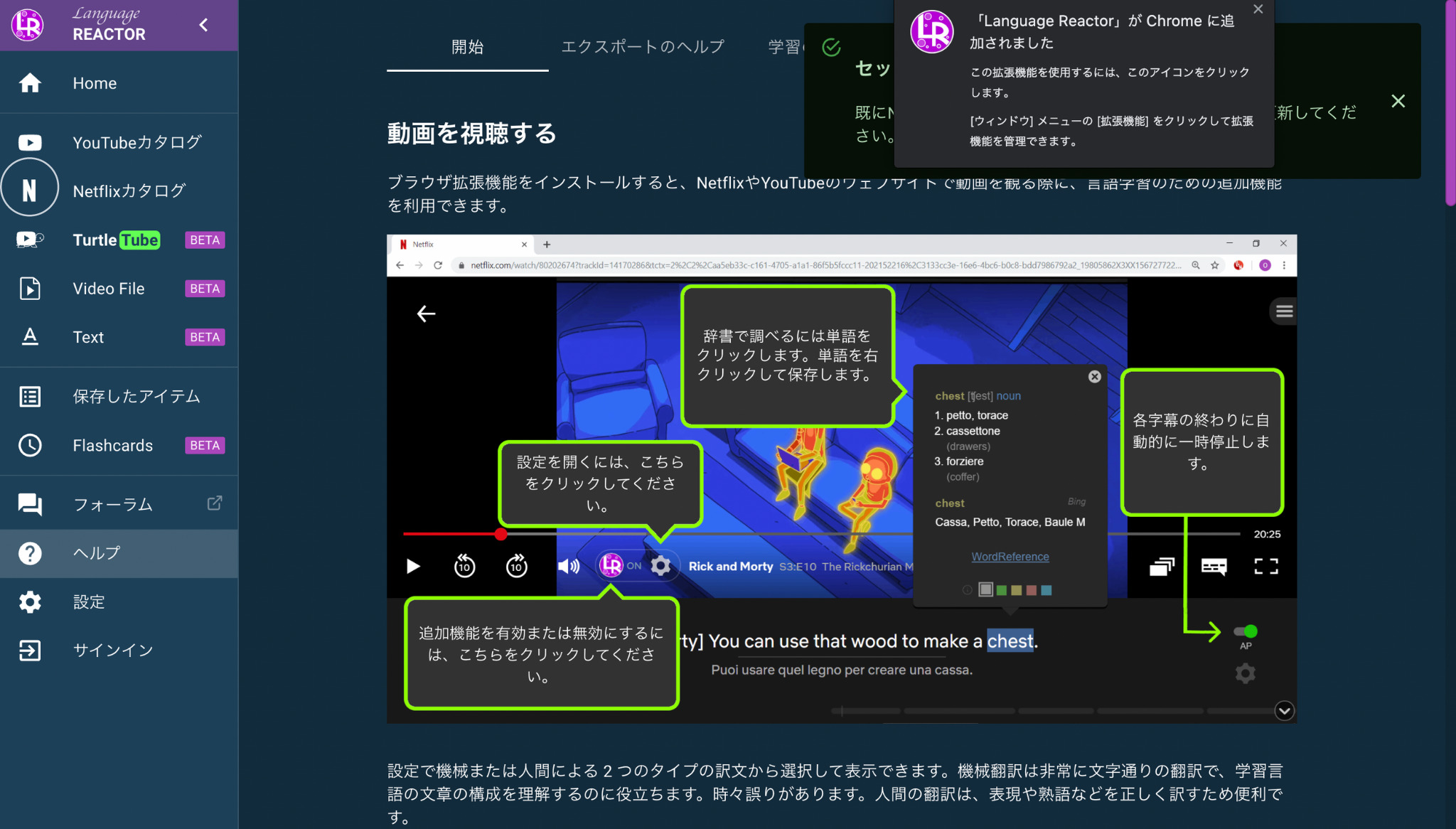Click the down chevron at player corner
This screenshot has height=829, width=1456.
coord(1284,711)
